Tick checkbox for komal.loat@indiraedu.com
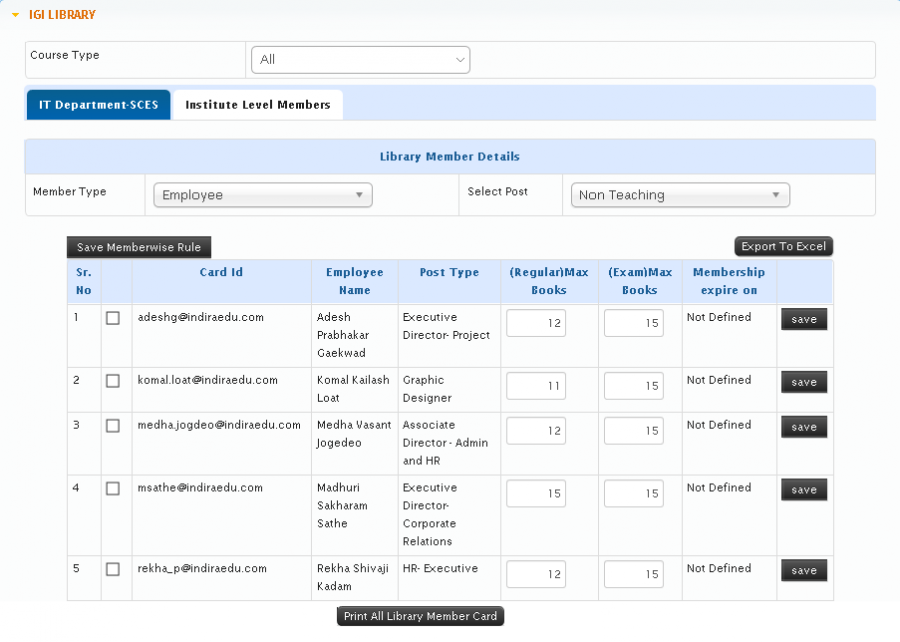900x642 pixels. pos(113,381)
